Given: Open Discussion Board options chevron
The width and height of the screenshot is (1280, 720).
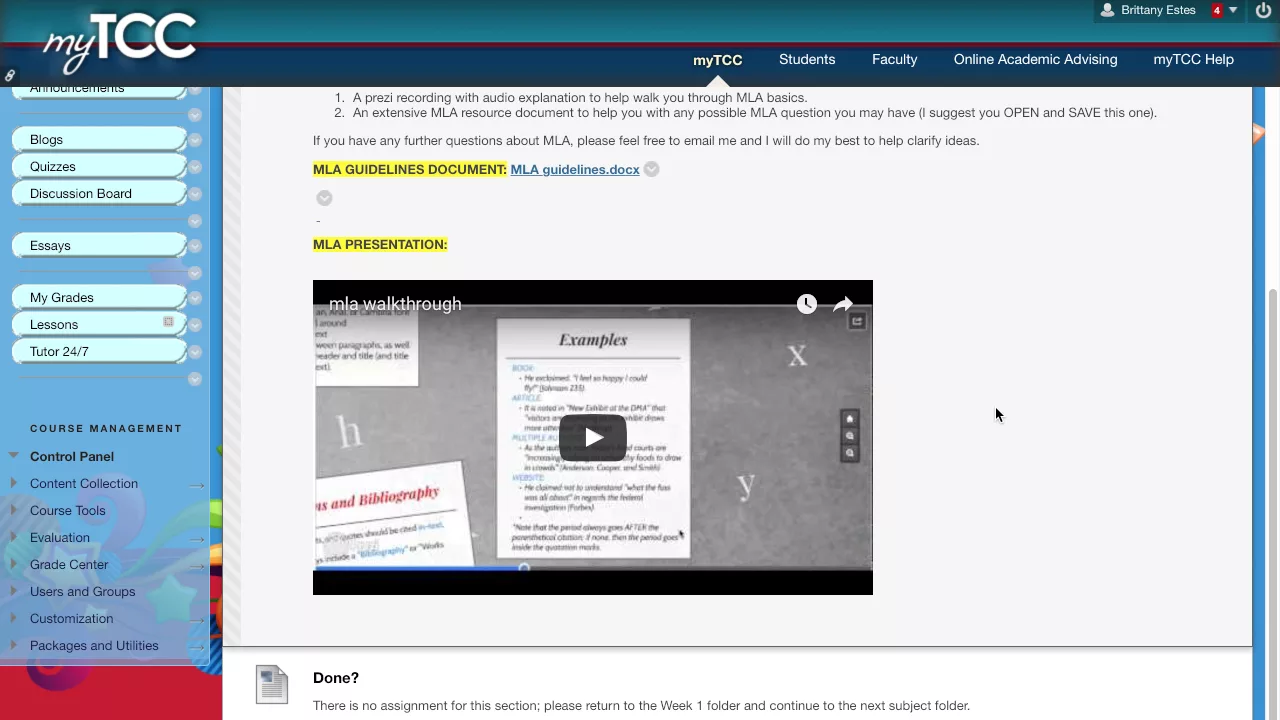Looking at the screenshot, I should (x=195, y=194).
